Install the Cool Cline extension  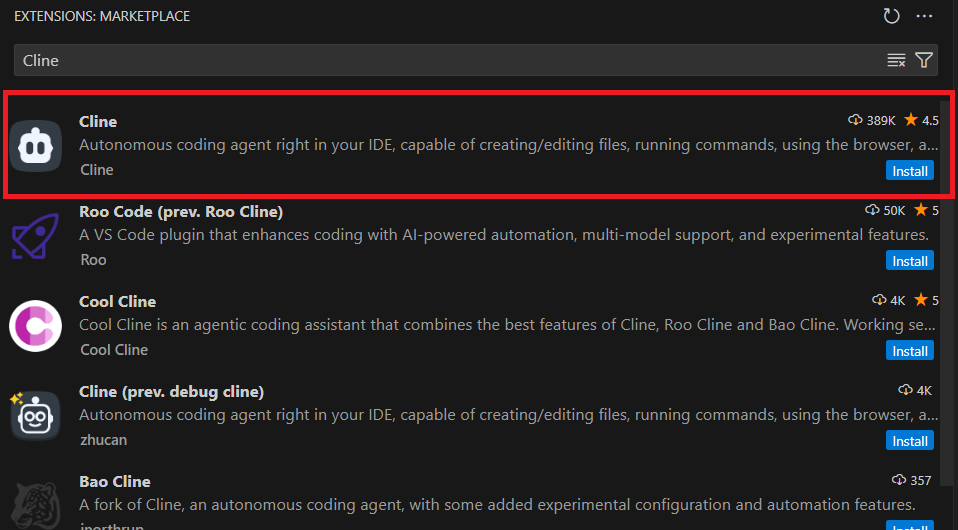point(910,351)
